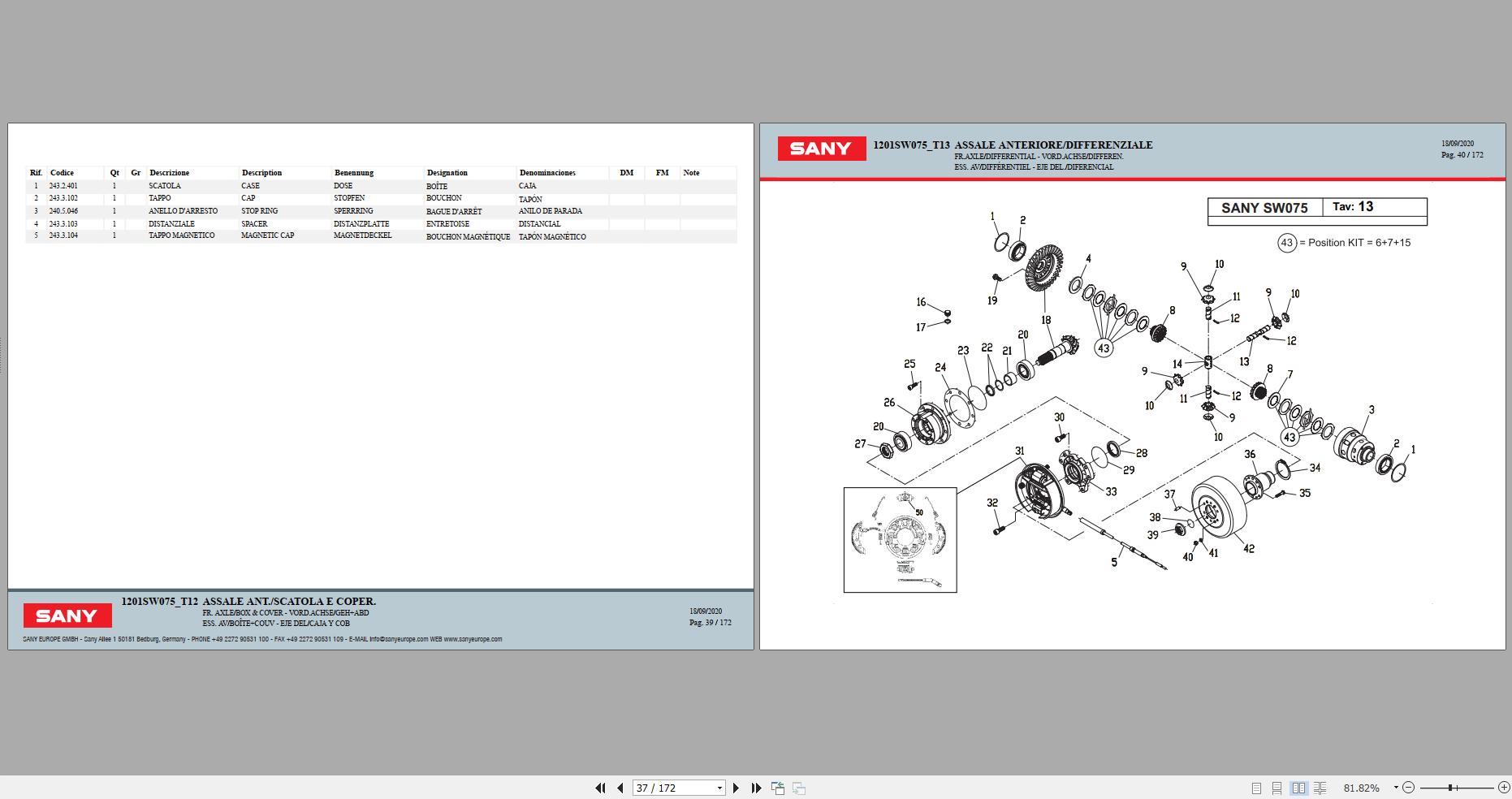Click the ANELLO D'ARRESTO cell
The height and width of the screenshot is (799, 1512).
pyautogui.click(x=184, y=211)
